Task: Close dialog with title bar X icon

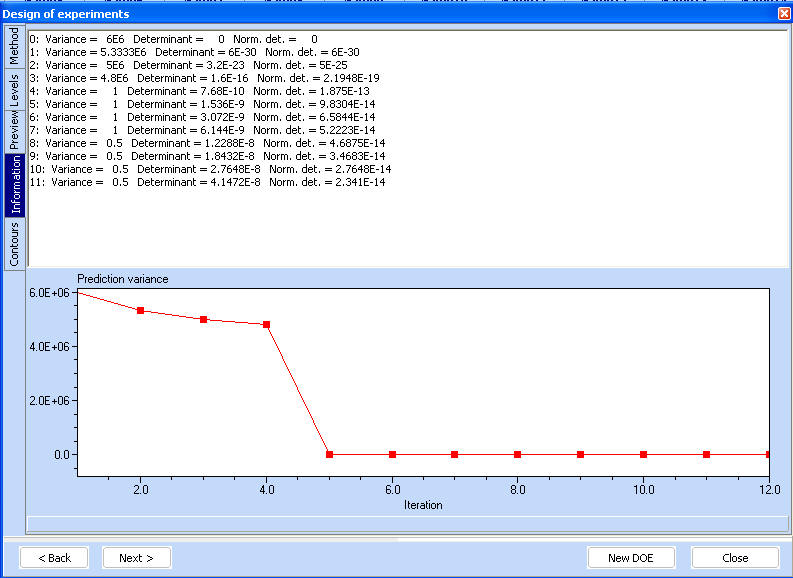Action: point(783,14)
